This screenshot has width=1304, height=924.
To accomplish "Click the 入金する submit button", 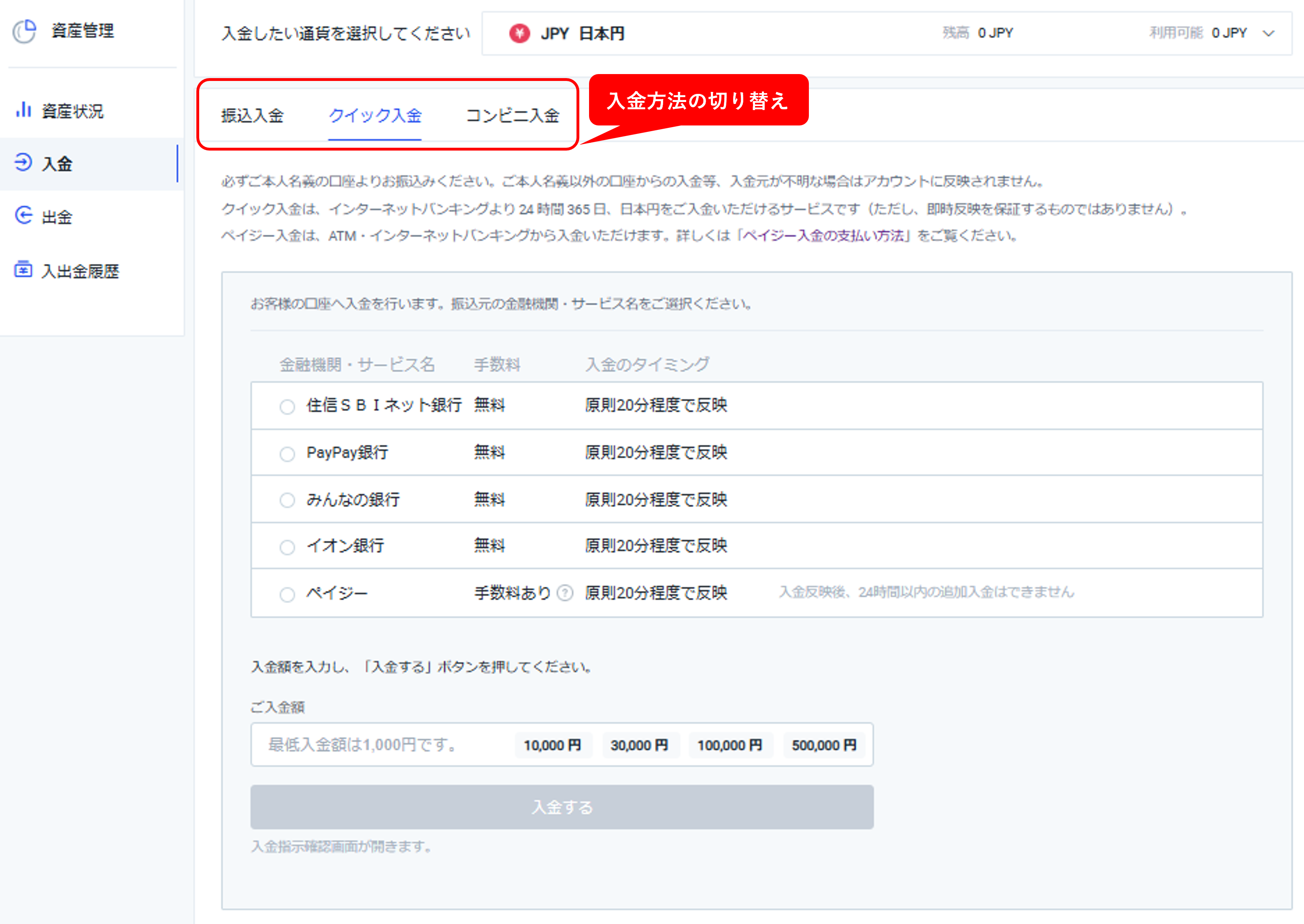I will click(x=562, y=807).
